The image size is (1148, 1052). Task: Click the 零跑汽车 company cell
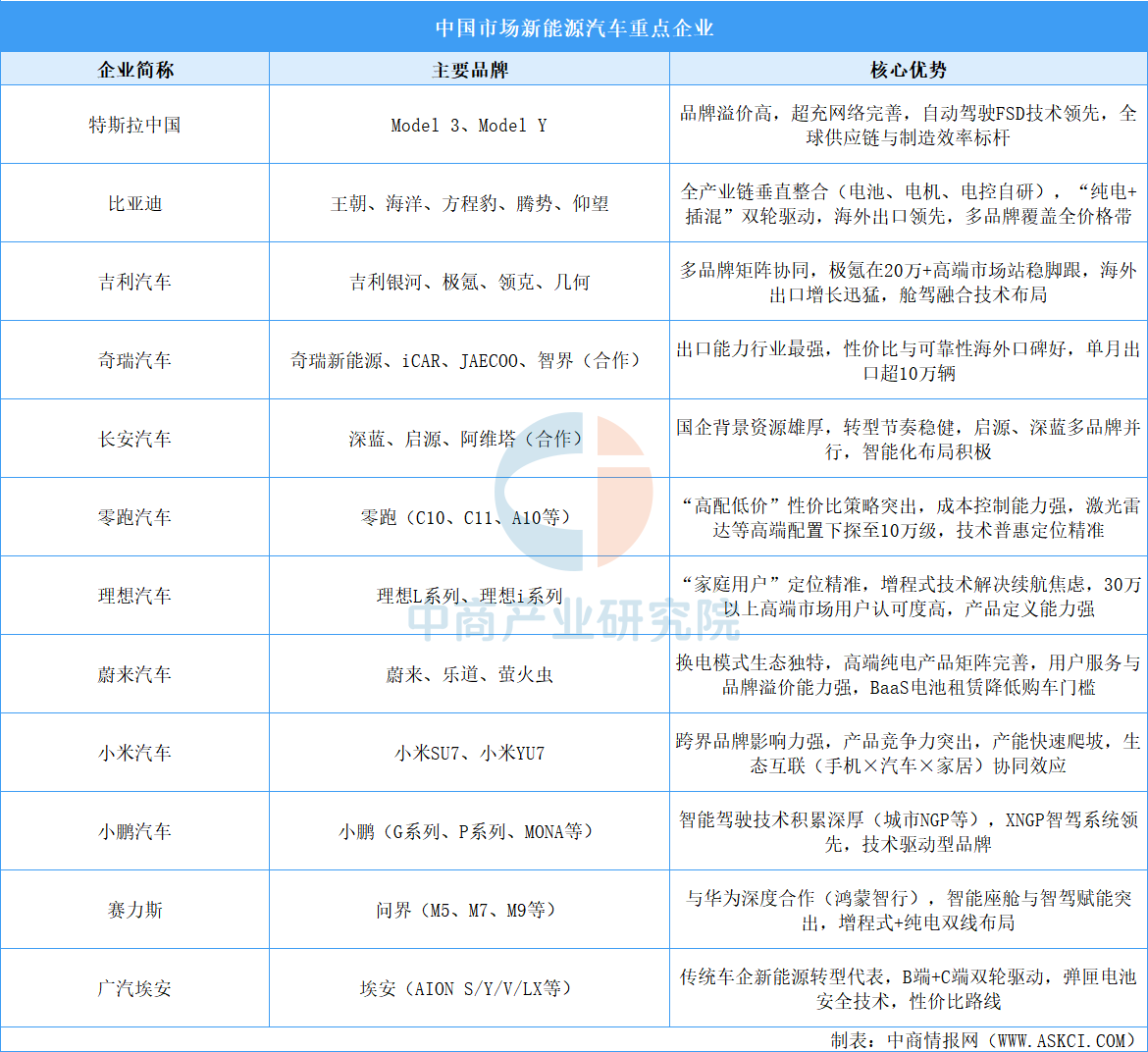[x=134, y=517]
